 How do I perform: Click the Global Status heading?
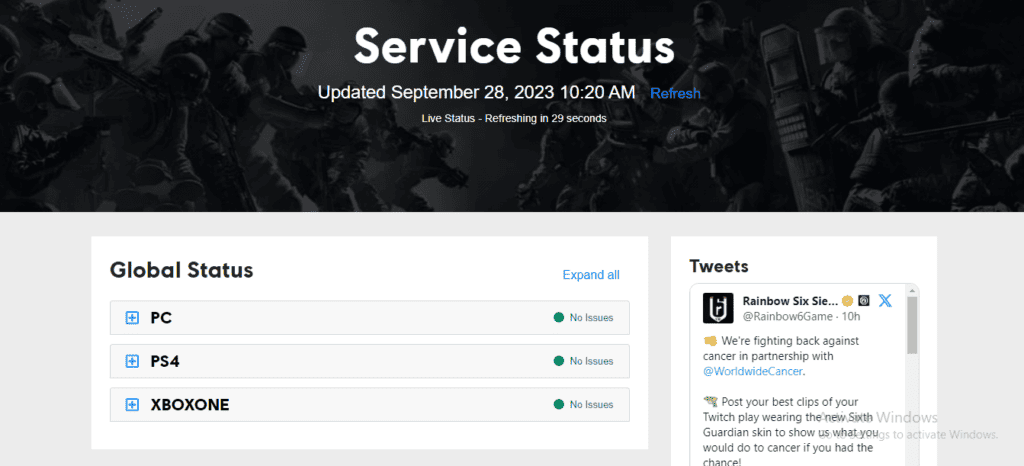coord(182,270)
